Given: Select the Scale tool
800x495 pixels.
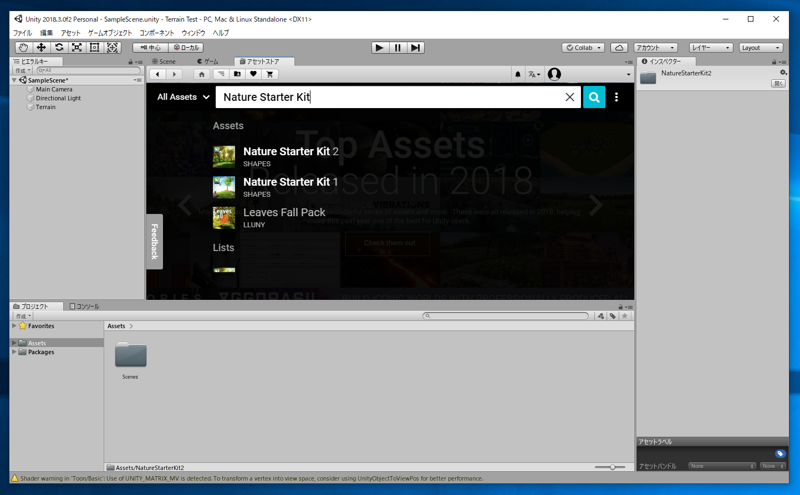Looking at the screenshot, I should click(x=77, y=47).
